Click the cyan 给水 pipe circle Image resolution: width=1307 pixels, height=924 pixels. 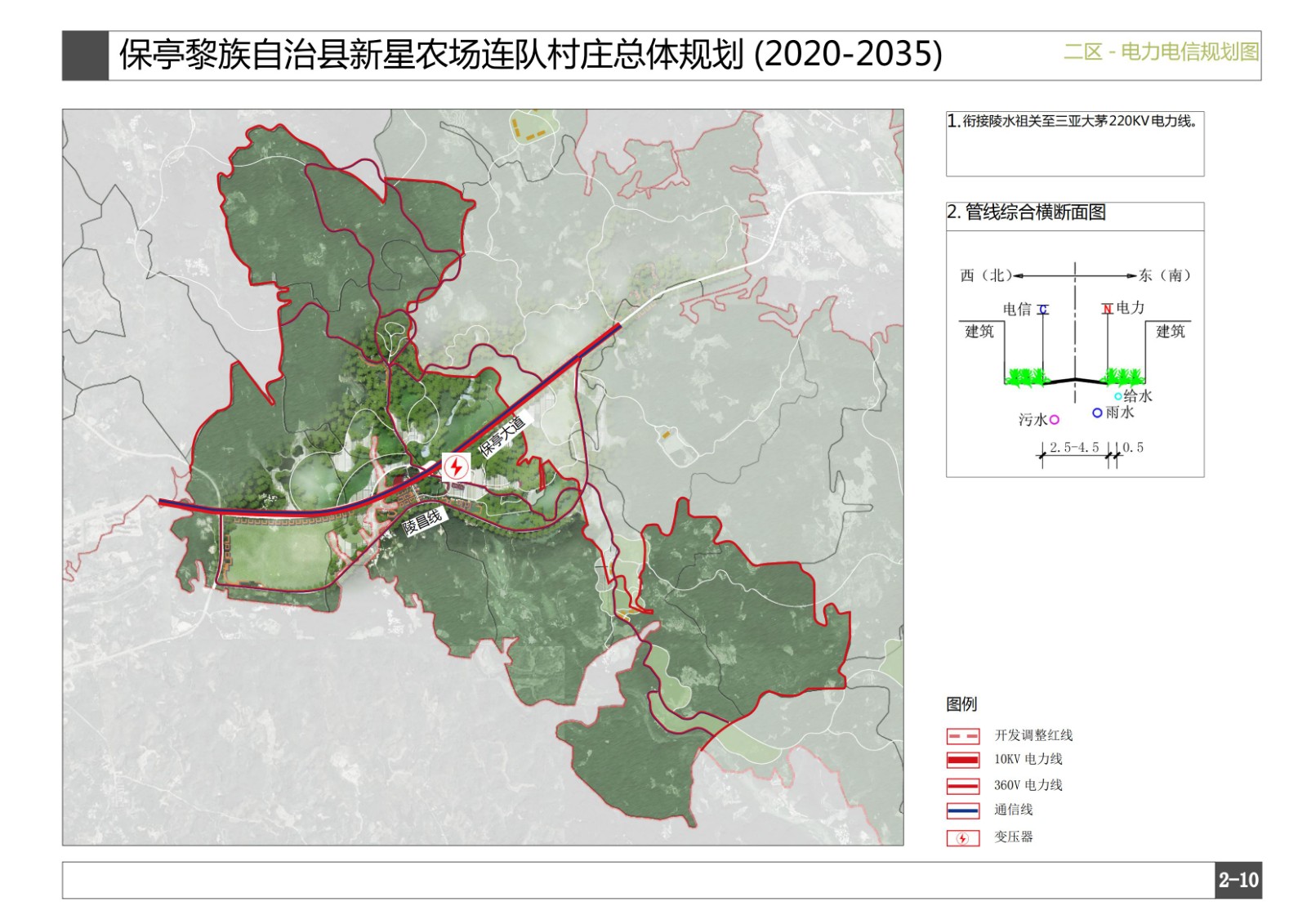coord(1118,396)
